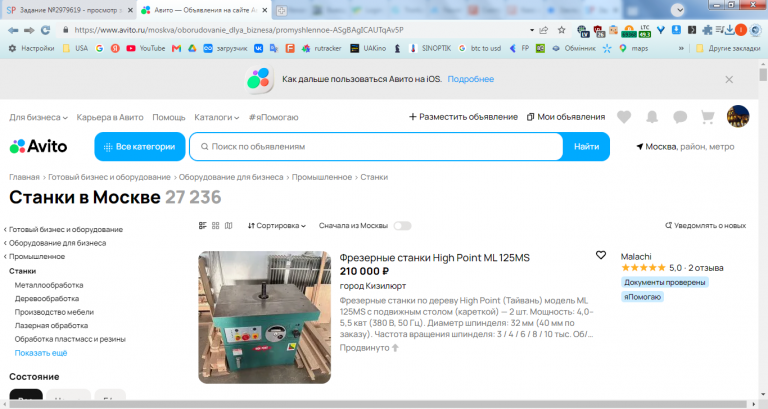Open the 'Сортировка' dropdown
This screenshot has width=768, height=409.
pos(277,225)
